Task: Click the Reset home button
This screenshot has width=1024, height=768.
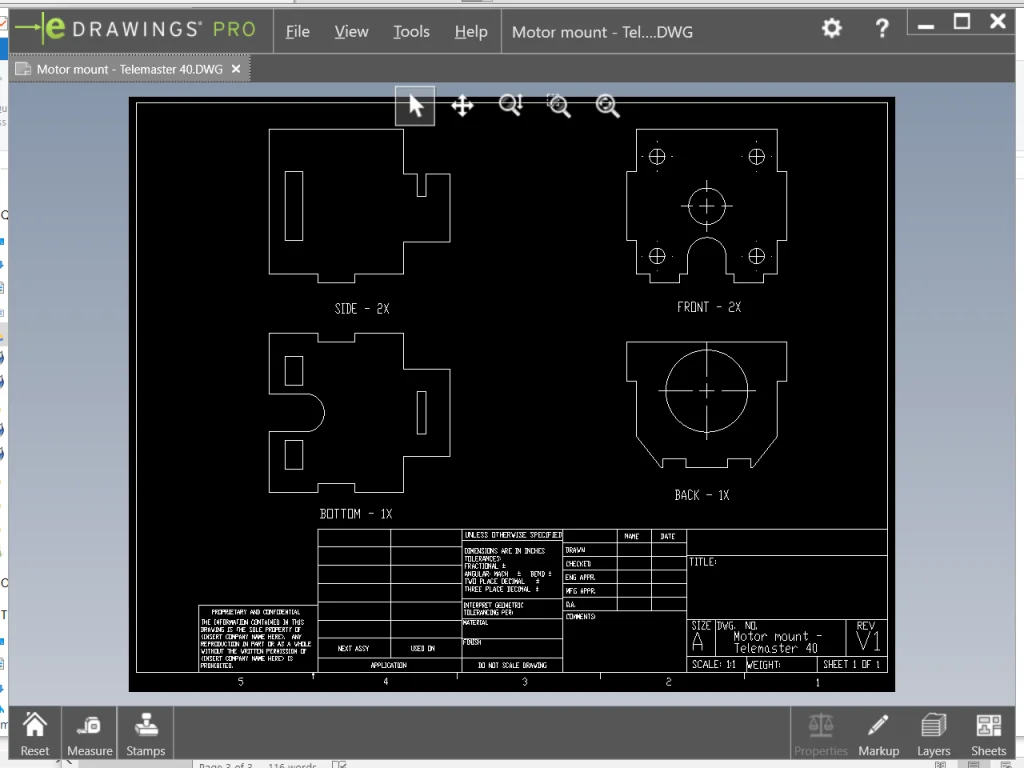Action: 35,733
